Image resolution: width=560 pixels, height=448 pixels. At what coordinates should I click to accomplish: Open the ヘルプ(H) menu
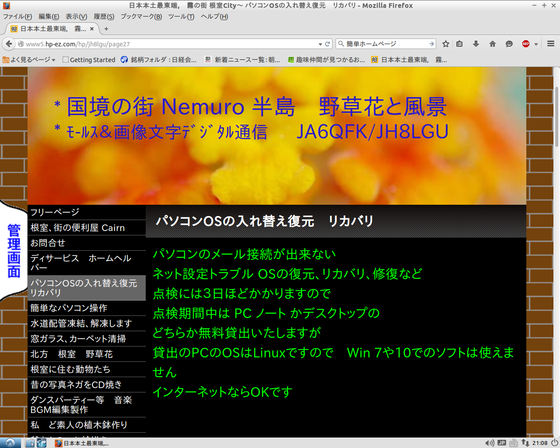click(214, 16)
